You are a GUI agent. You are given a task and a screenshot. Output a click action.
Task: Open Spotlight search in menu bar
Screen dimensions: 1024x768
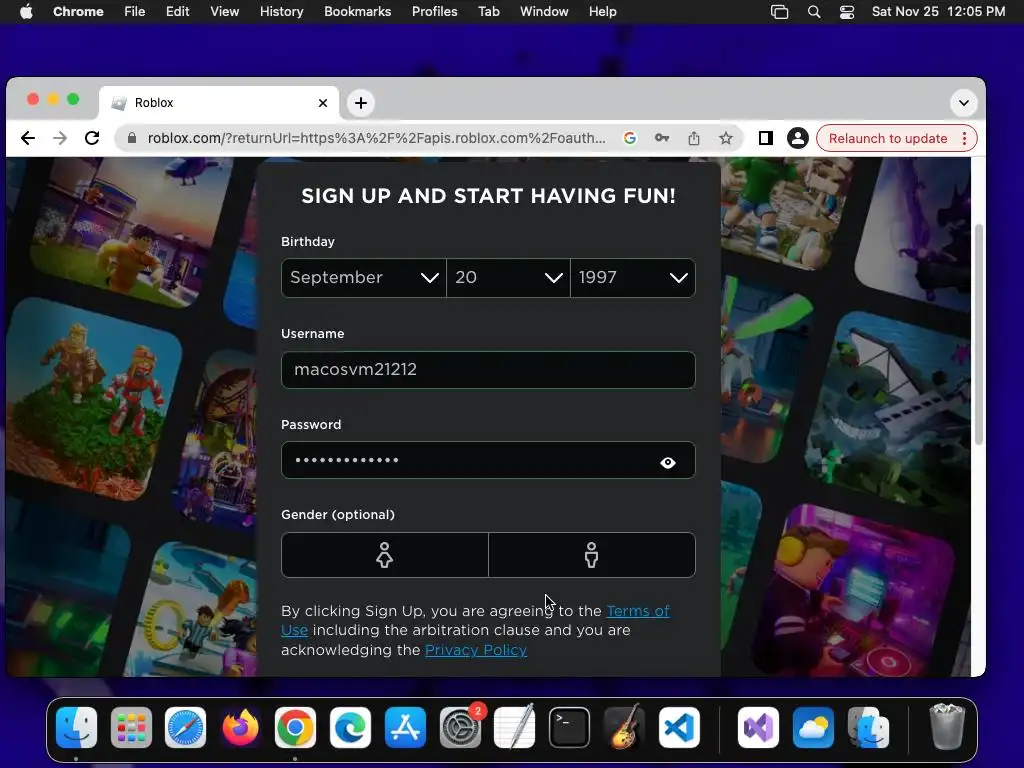pos(814,12)
